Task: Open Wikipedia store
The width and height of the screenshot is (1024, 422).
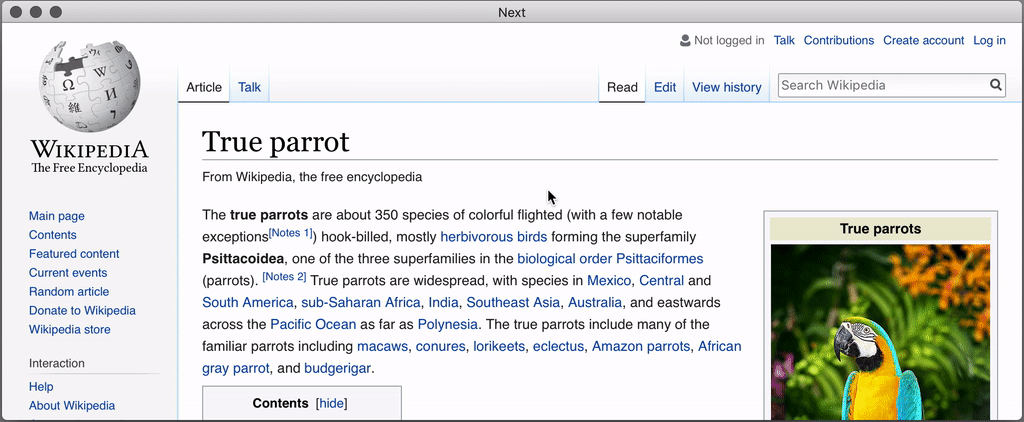Action: [70, 330]
